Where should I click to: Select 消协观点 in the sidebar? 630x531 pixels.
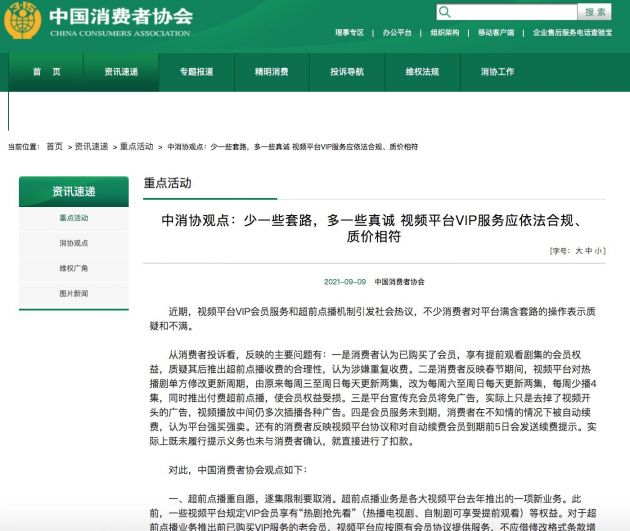pos(74,243)
